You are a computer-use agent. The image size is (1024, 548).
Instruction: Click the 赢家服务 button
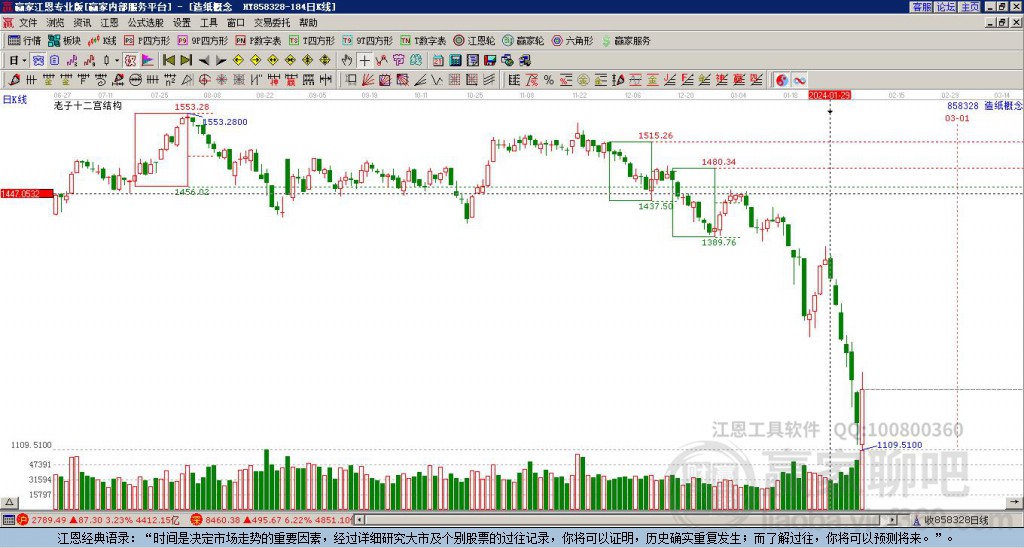click(x=626, y=40)
